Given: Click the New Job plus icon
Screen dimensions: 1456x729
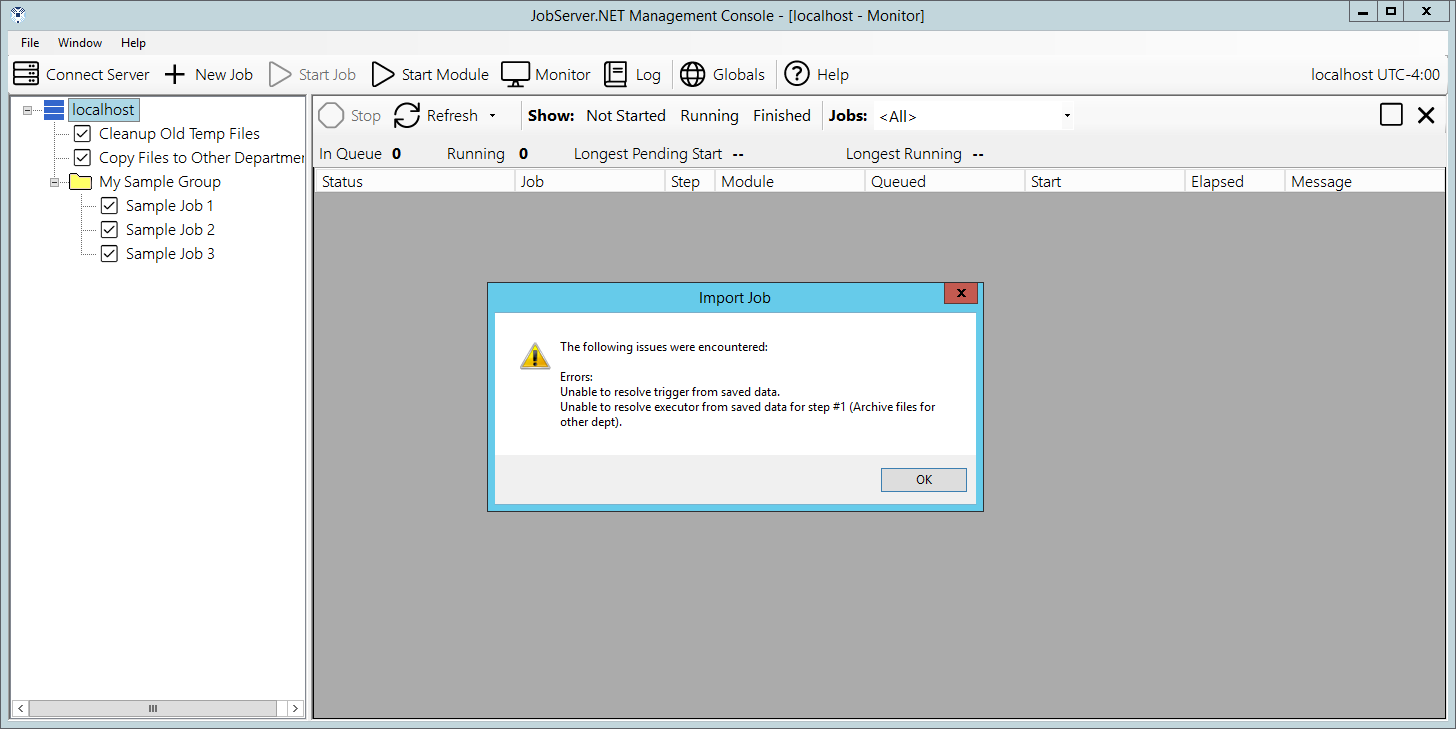Looking at the screenshot, I should coord(175,74).
